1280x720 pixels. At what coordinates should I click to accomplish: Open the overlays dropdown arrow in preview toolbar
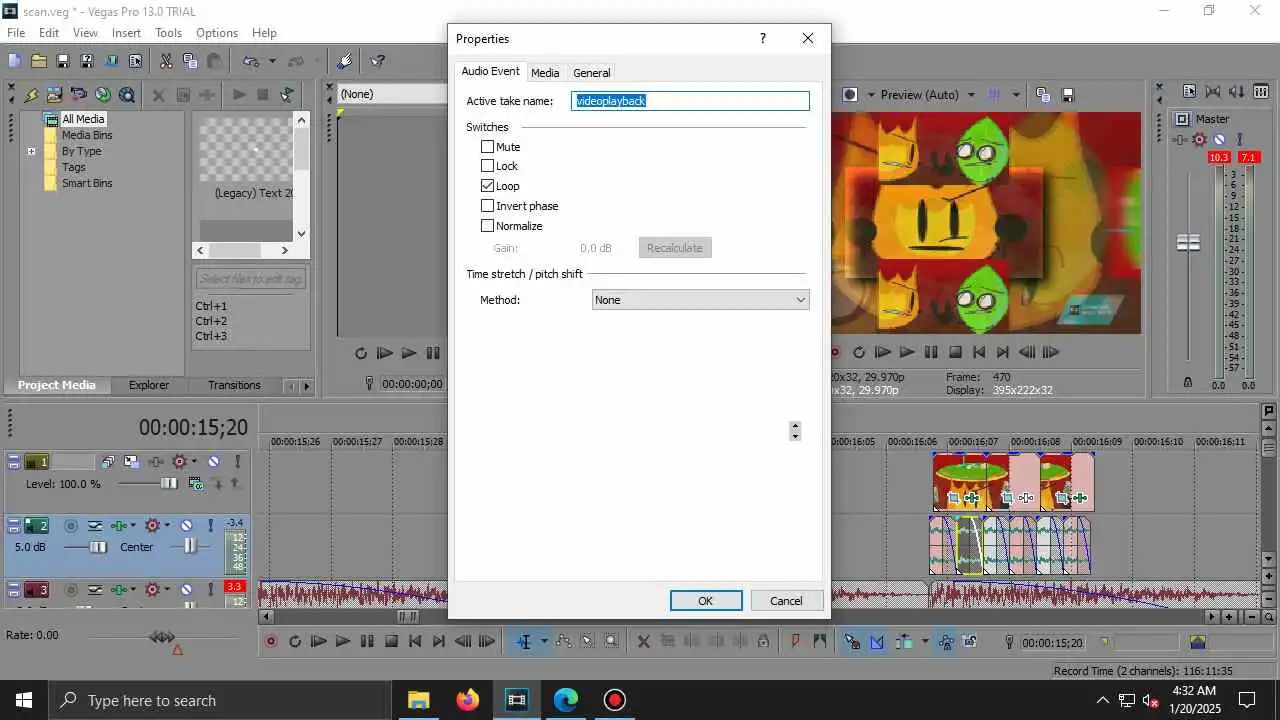[1016, 95]
